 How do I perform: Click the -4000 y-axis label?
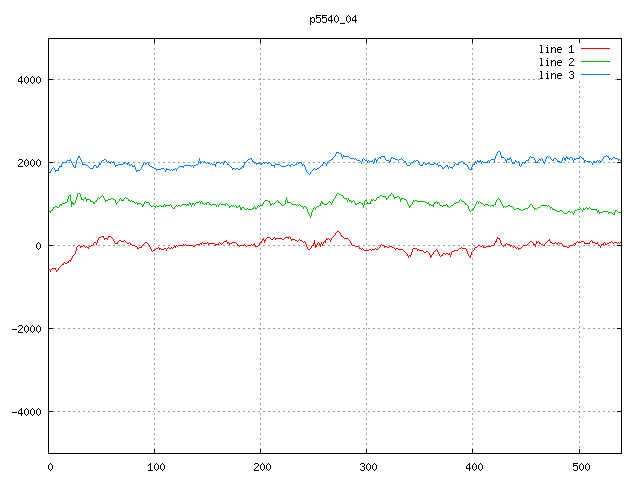coord(27,412)
